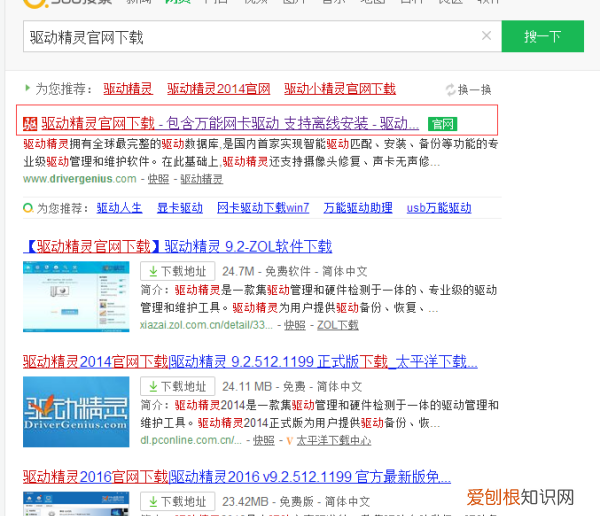Open the 显卡驱动 related search
Viewport: 600px width, 516px height.
click(x=180, y=208)
